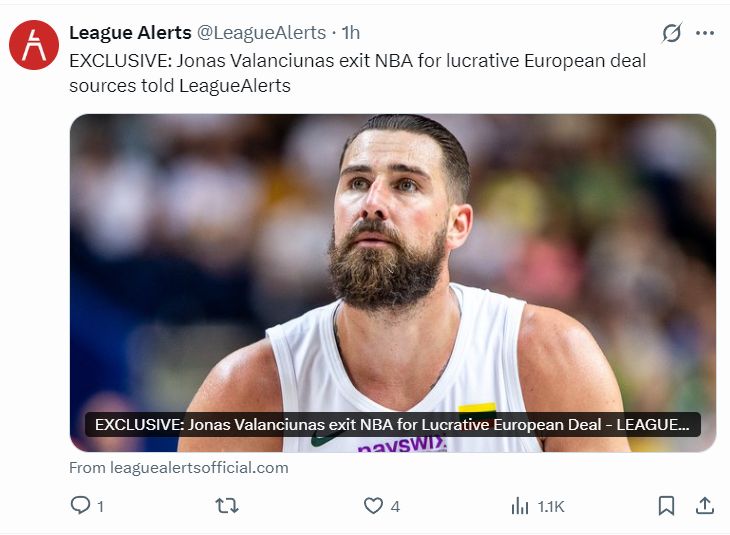Image resolution: width=730 pixels, height=535 pixels.
Task: Click the League Alerts red profile avatar
Action: [34, 44]
